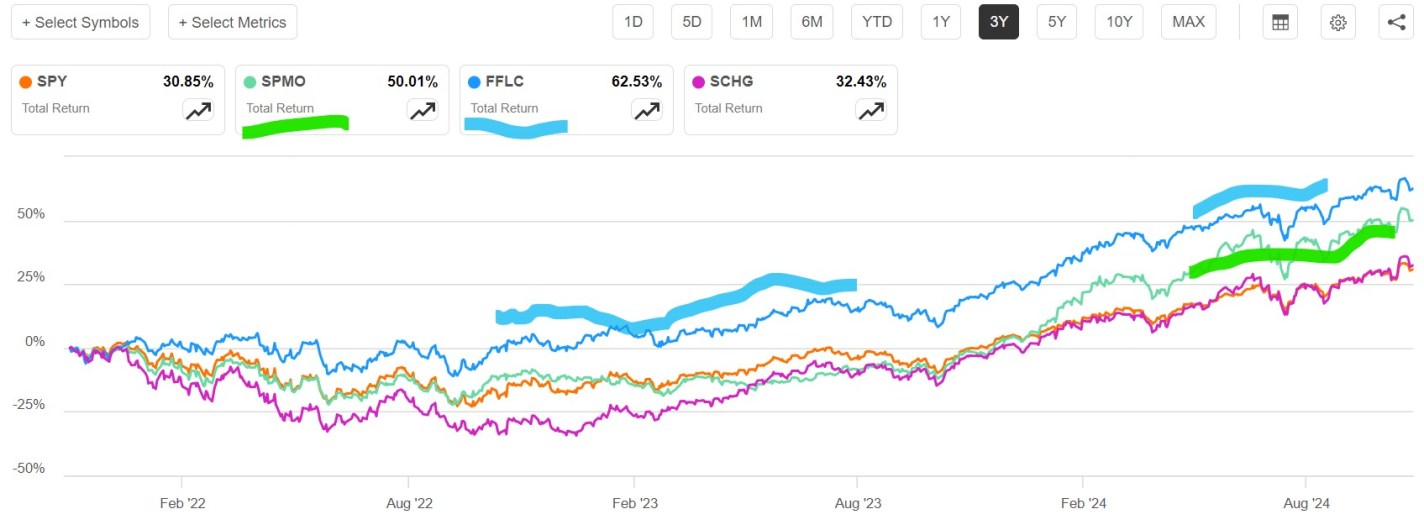
Task: Open the Select Symbols dropdown
Action: coord(81,22)
